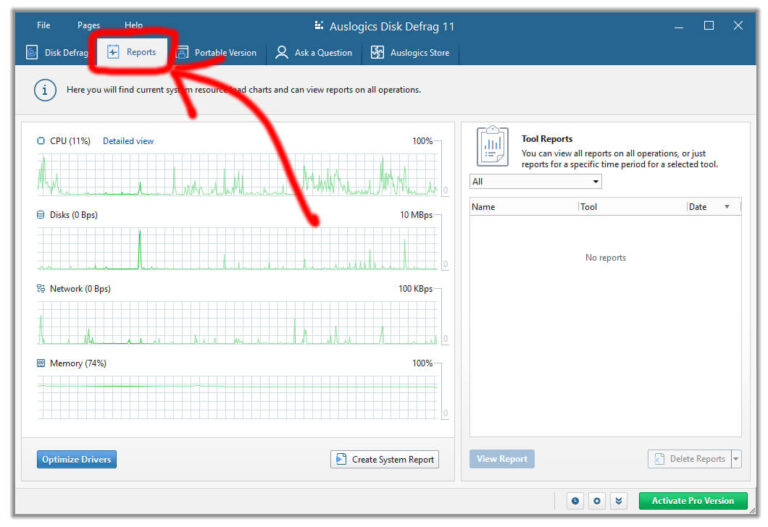The width and height of the screenshot is (768, 527).
Task: Click the Reports tab icon
Action: 113,52
